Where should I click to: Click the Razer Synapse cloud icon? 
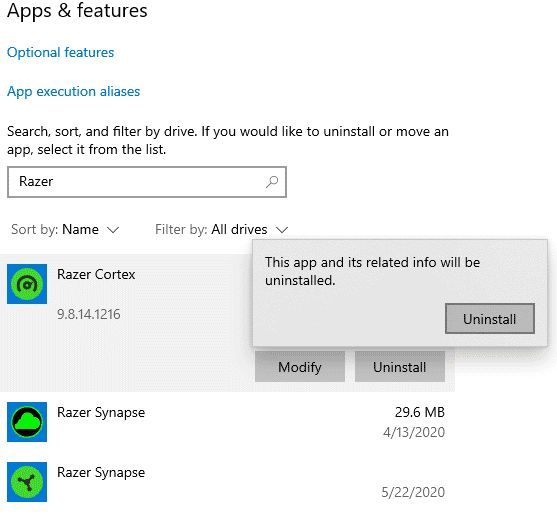(27, 422)
